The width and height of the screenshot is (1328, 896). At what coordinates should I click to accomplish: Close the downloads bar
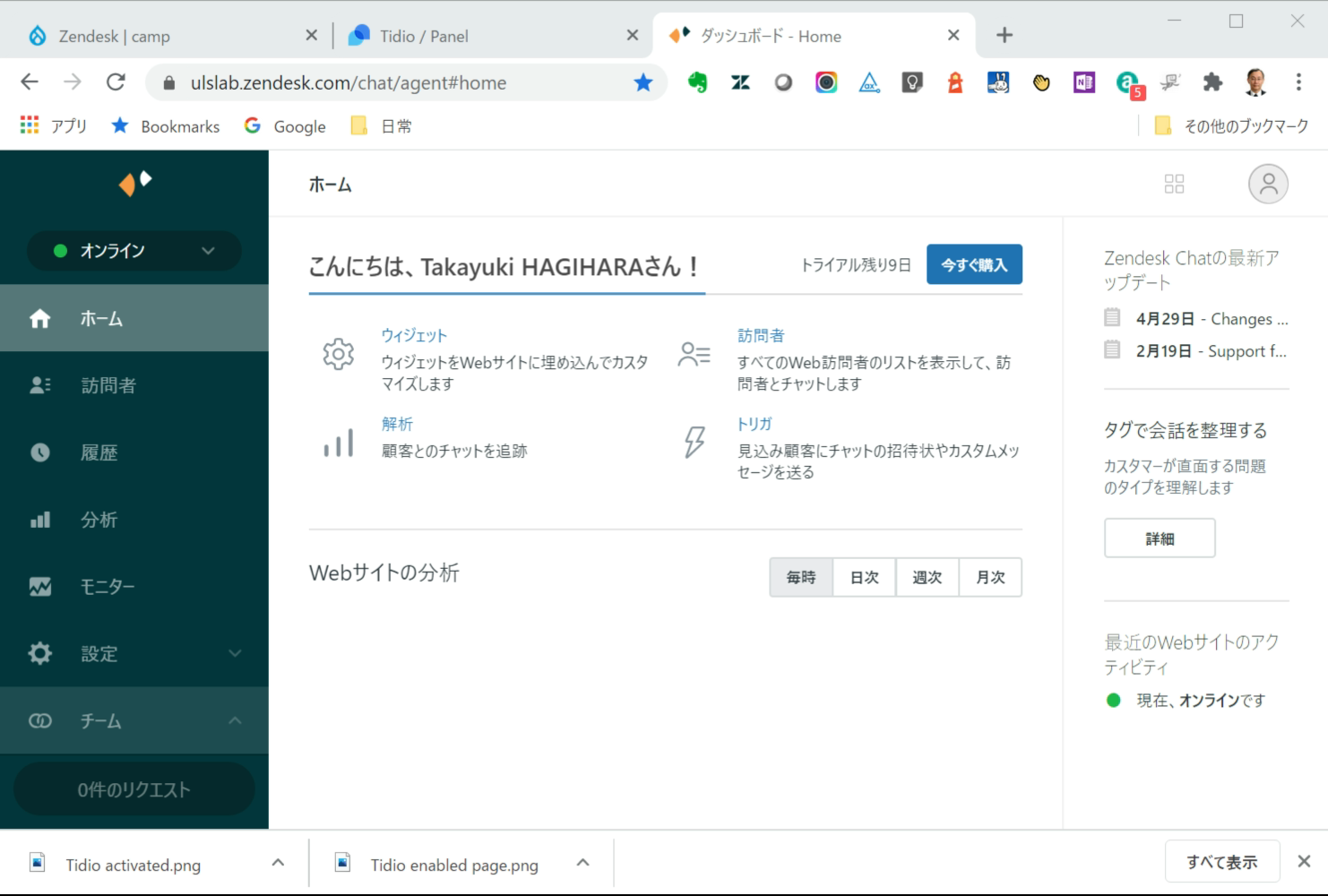(x=1304, y=861)
